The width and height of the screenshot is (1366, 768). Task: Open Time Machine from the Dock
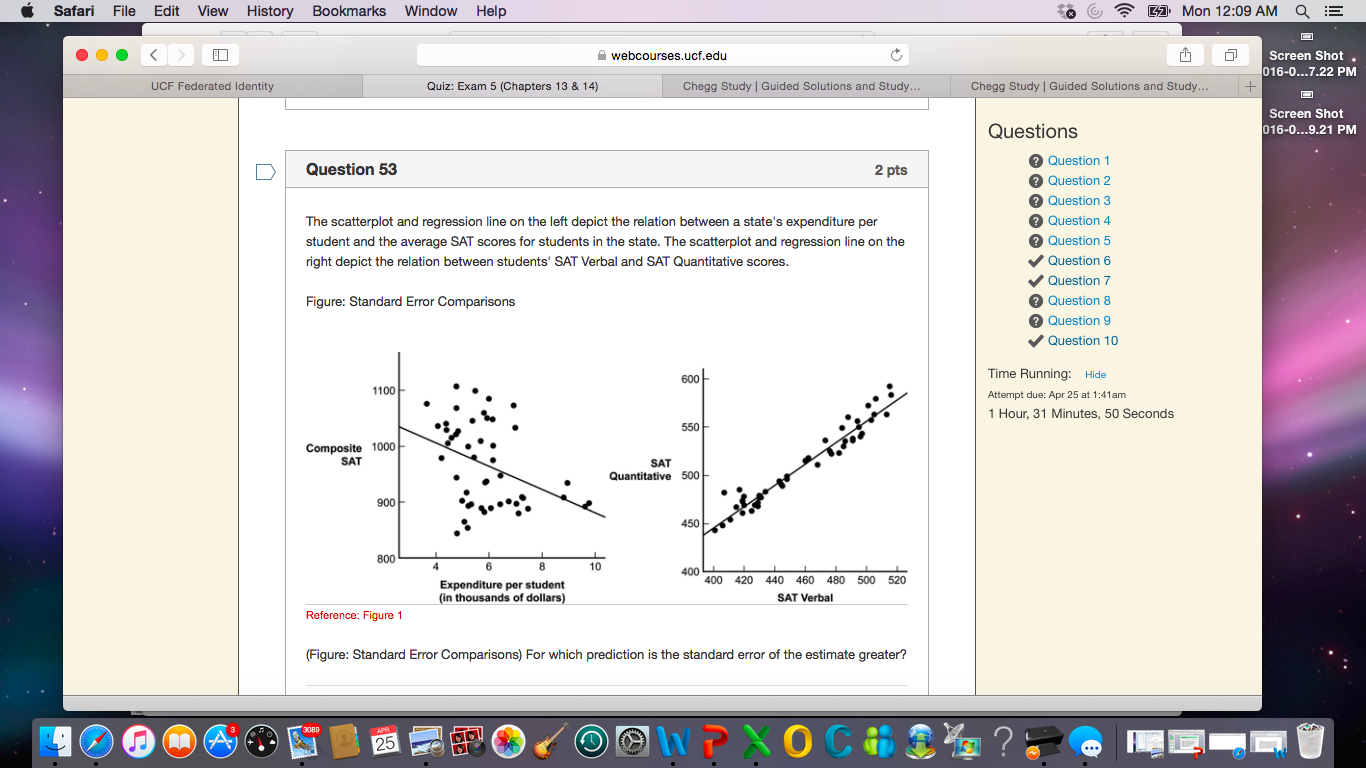click(590, 743)
